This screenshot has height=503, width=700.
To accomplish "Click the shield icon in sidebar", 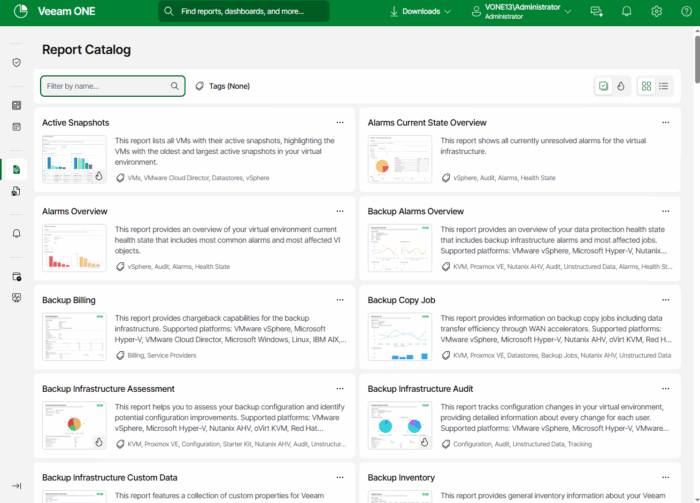I will point(17,62).
